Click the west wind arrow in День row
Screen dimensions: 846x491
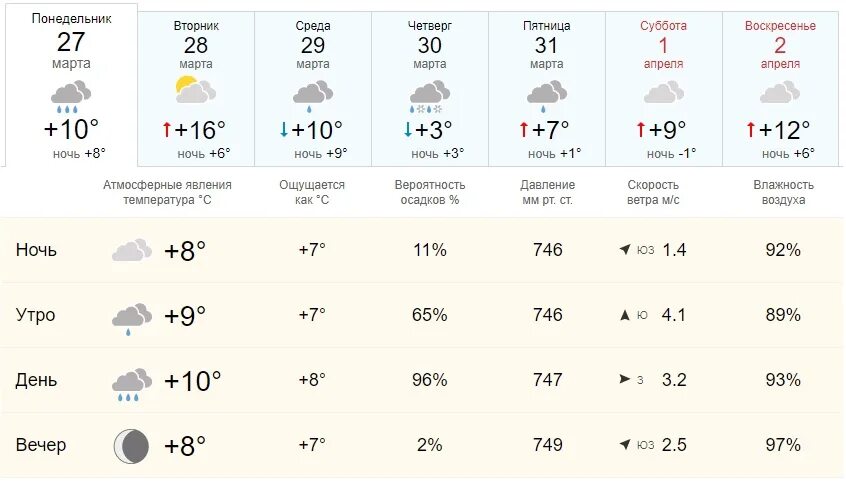pos(625,379)
